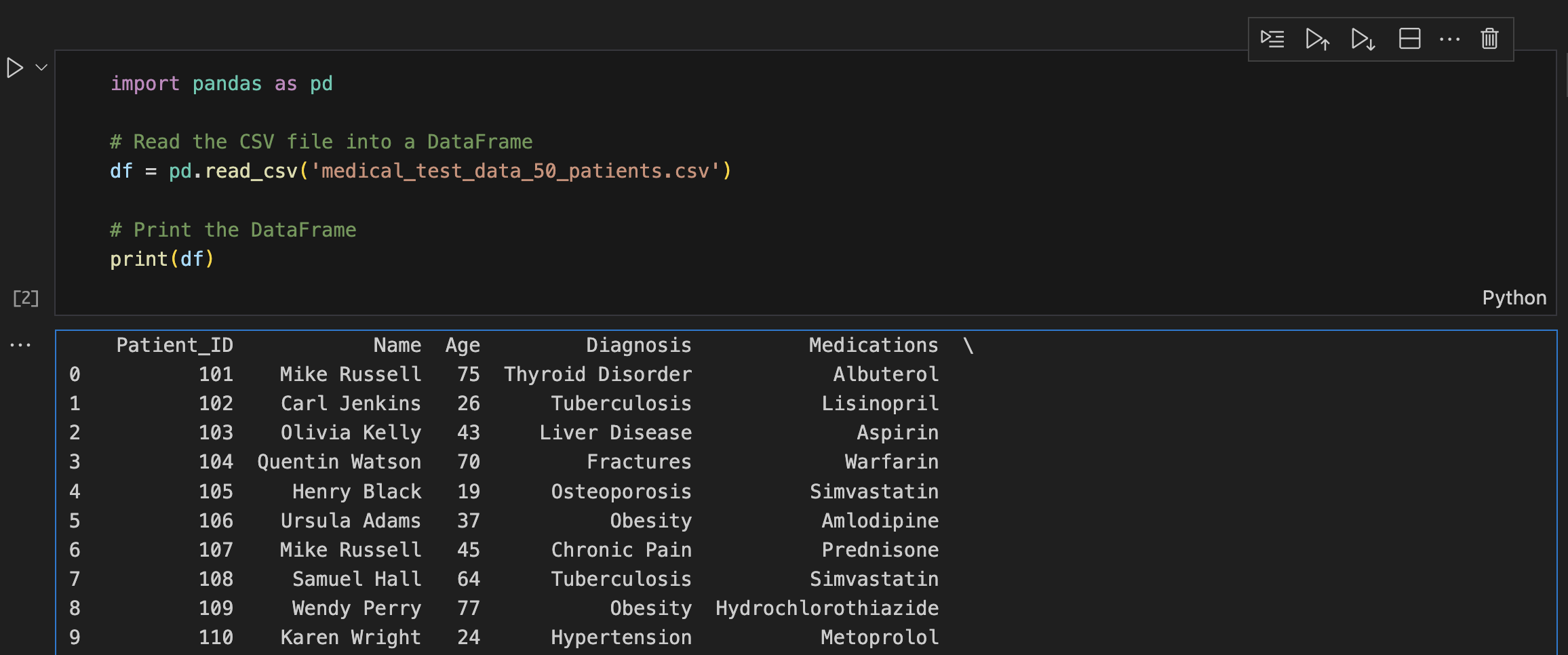Select the Patient_ID column header in output
This screenshot has width=1568, height=655.
(x=175, y=345)
